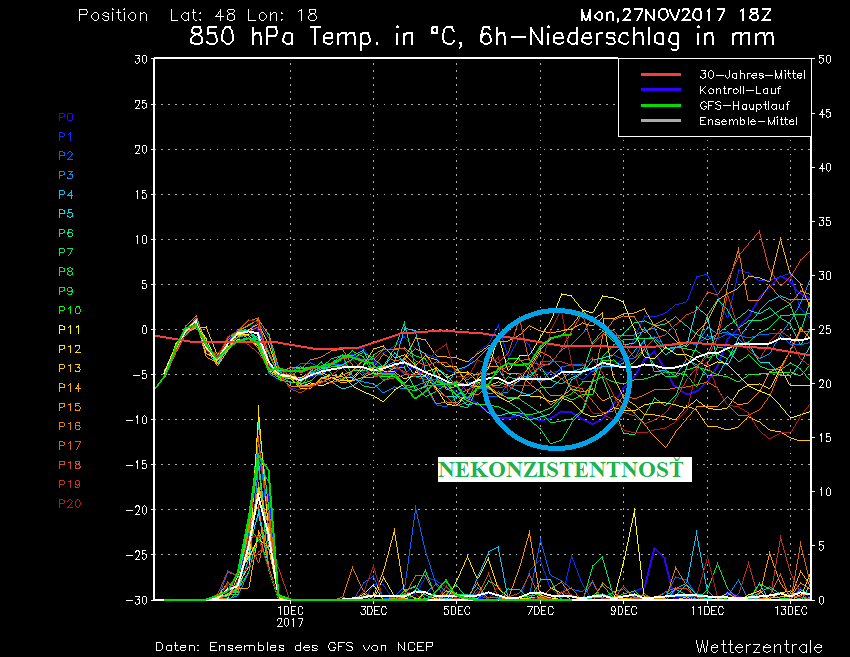Image resolution: width=850 pixels, height=657 pixels.
Task: Select the P14 ensemble member label
Action: click(69, 387)
